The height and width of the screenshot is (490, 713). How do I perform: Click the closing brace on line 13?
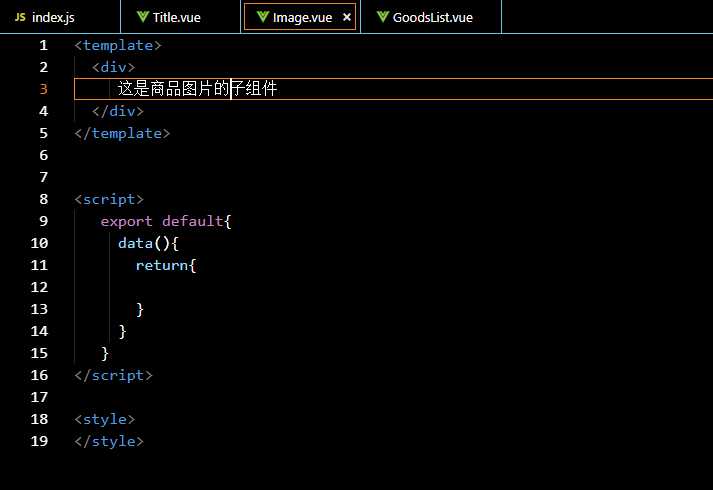pyautogui.click(x=140, y=310)
